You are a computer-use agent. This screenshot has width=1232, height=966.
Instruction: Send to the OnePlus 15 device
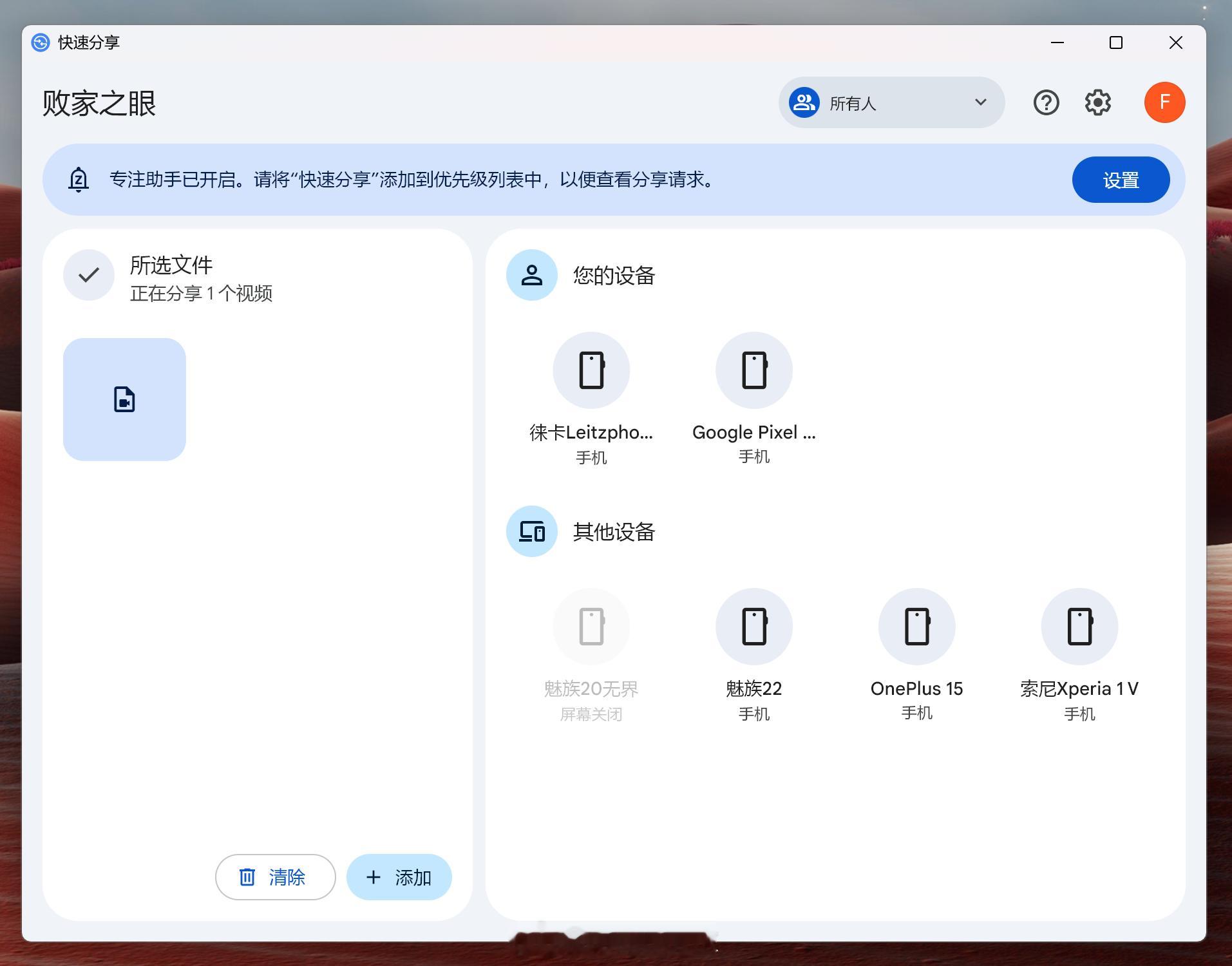(x=916, y=654)
